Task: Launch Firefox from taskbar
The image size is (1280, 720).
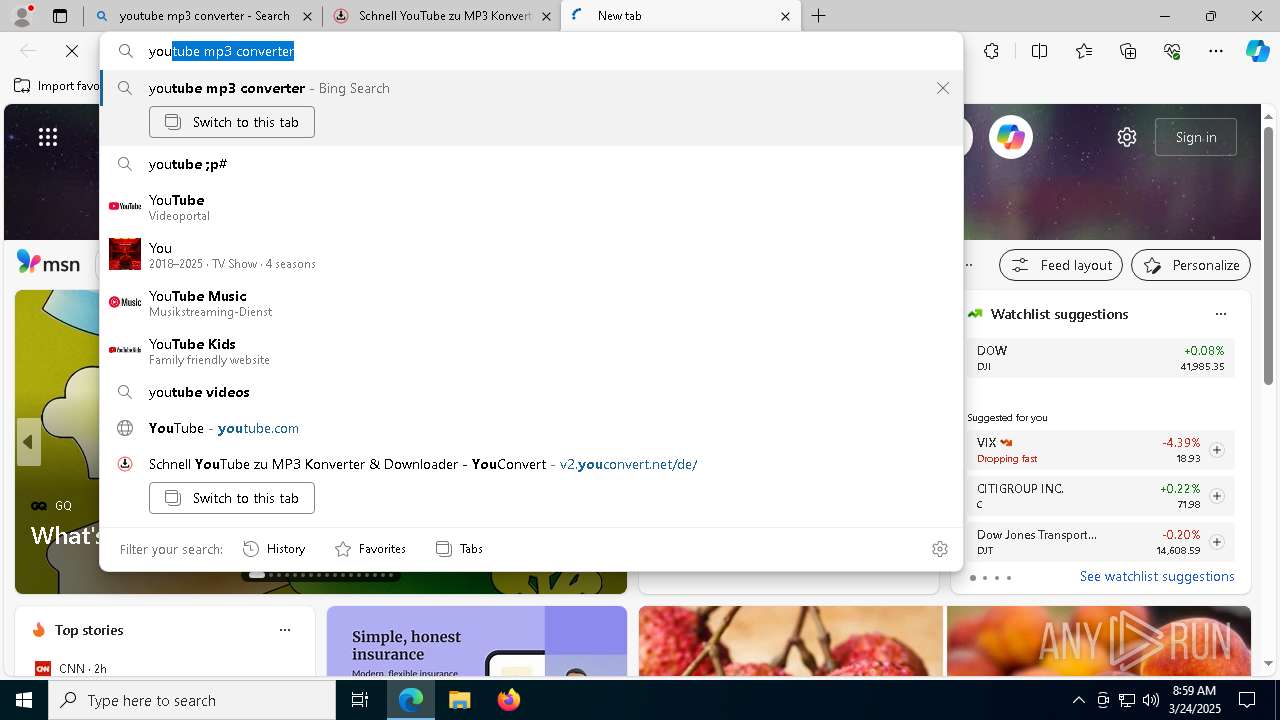Action: pyautogui.click(x=508, y=700)
